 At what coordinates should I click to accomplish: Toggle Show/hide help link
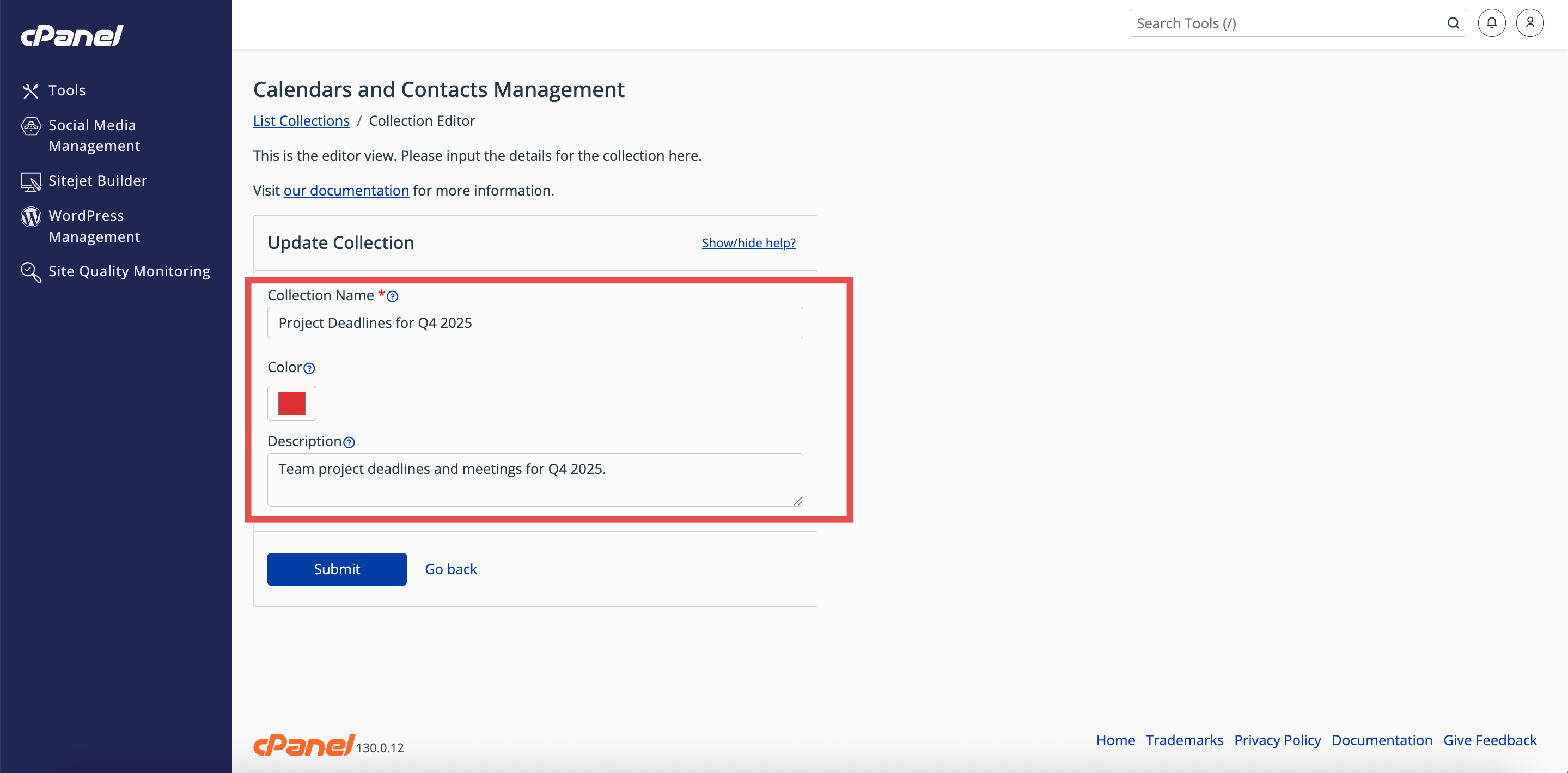click(748, 243)
